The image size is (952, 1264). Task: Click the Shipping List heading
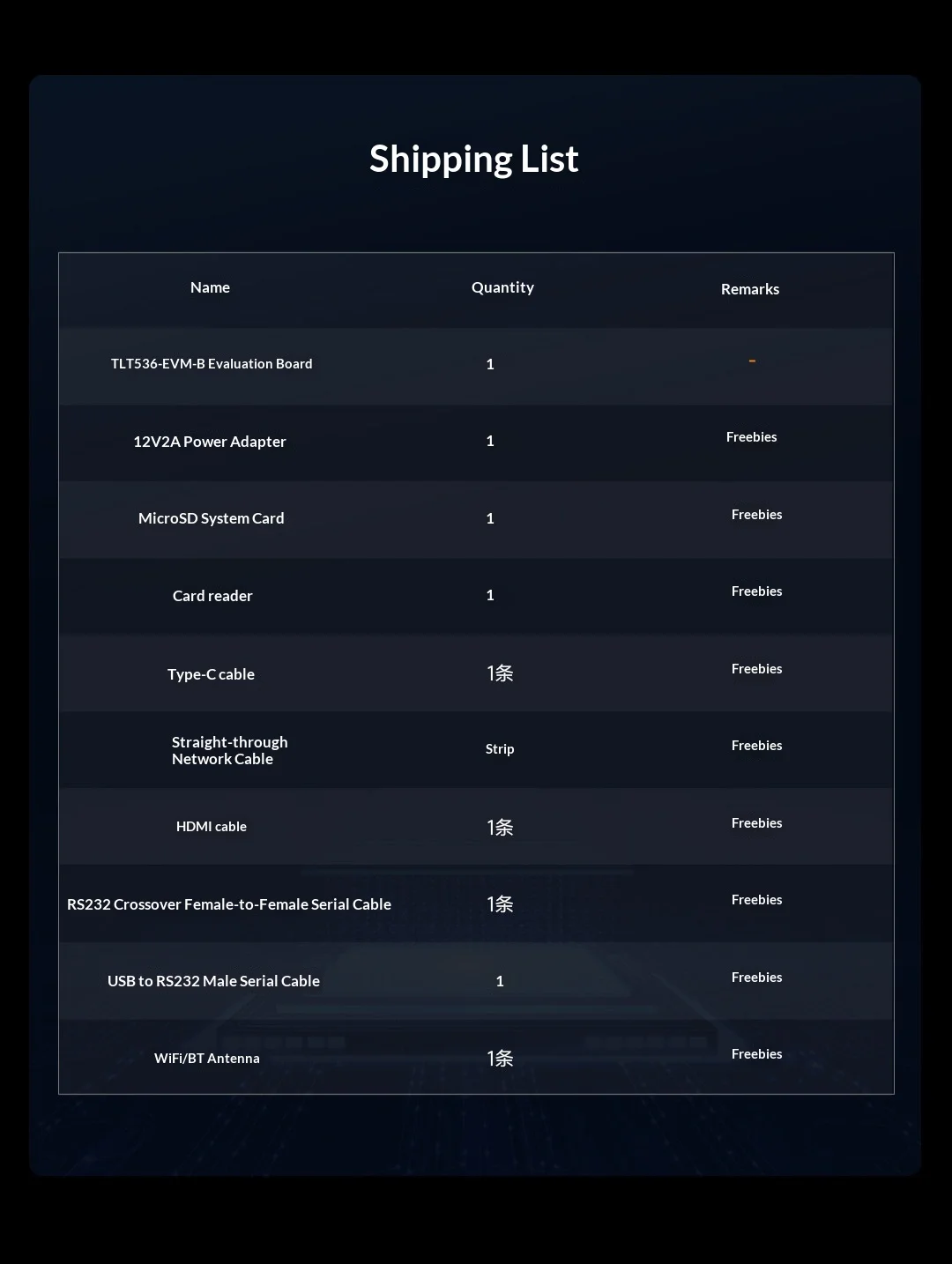[474, 160]
